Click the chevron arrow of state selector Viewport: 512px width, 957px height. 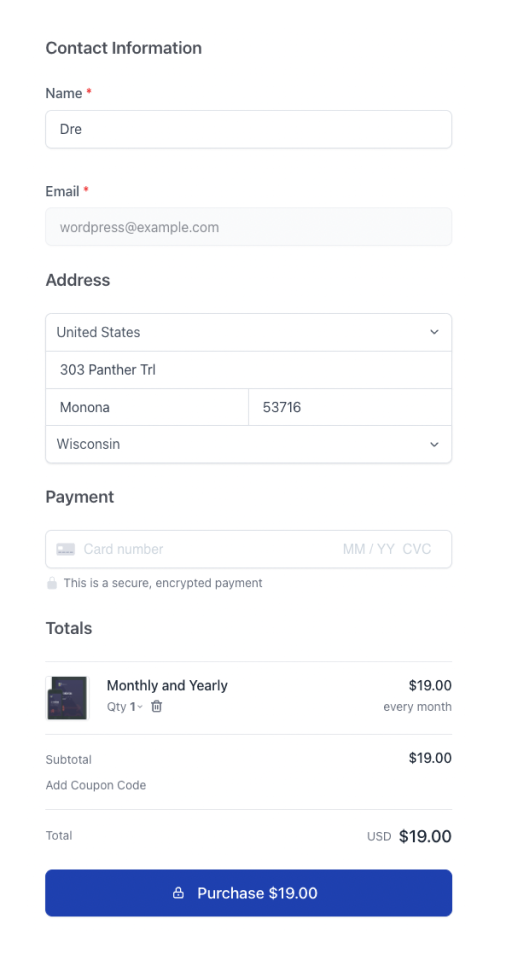point(434,444)
